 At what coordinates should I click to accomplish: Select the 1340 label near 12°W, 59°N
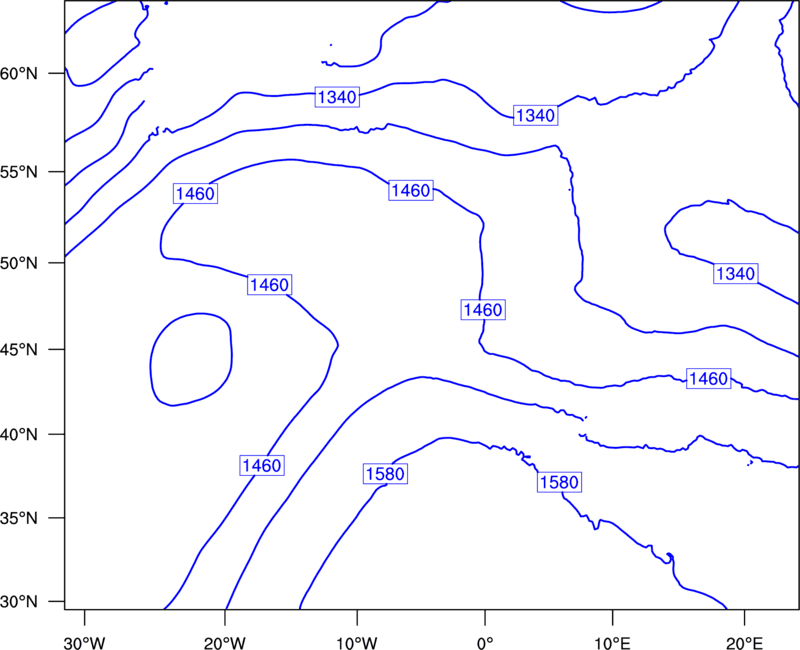337,97
